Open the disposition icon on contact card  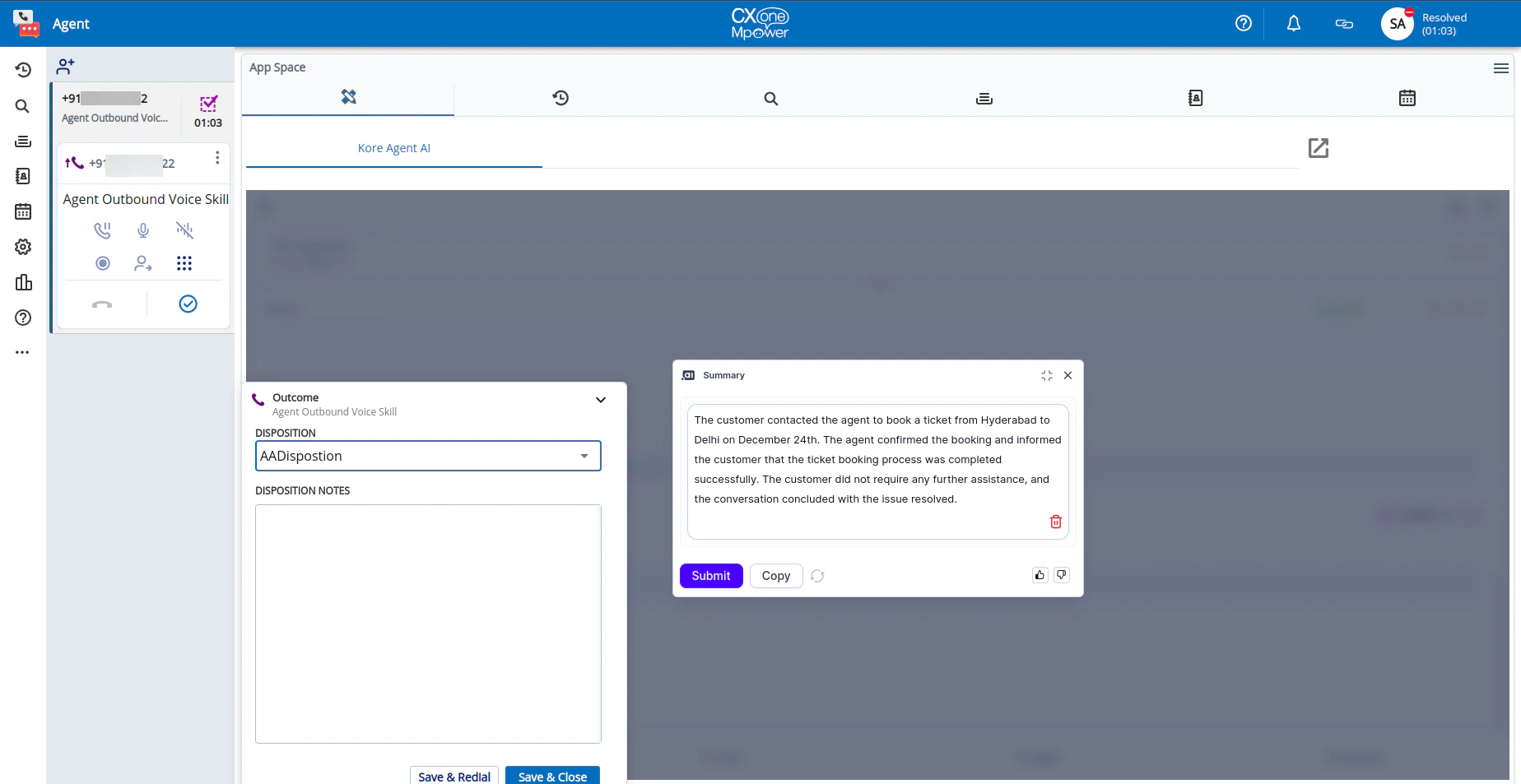tap(208, 103)
